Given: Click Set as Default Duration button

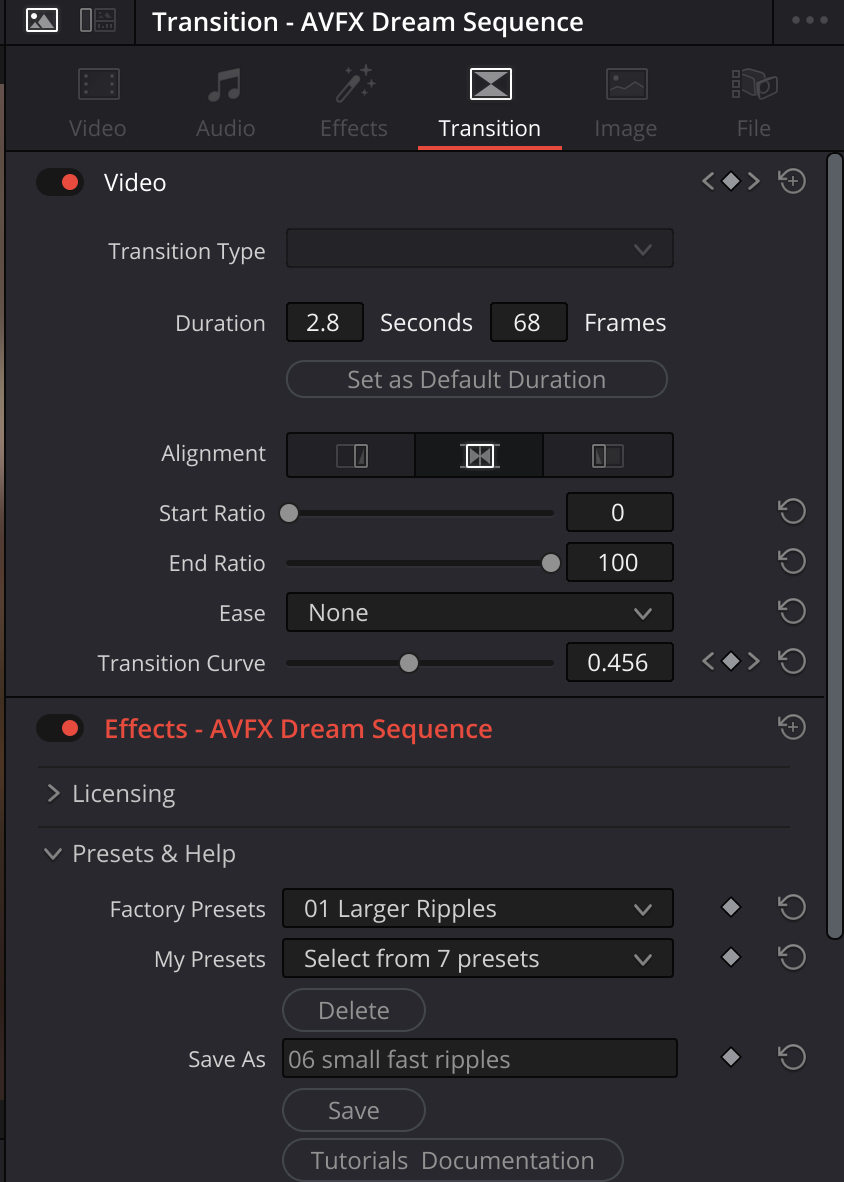Looking at the screenshot, I should (476, 380).
